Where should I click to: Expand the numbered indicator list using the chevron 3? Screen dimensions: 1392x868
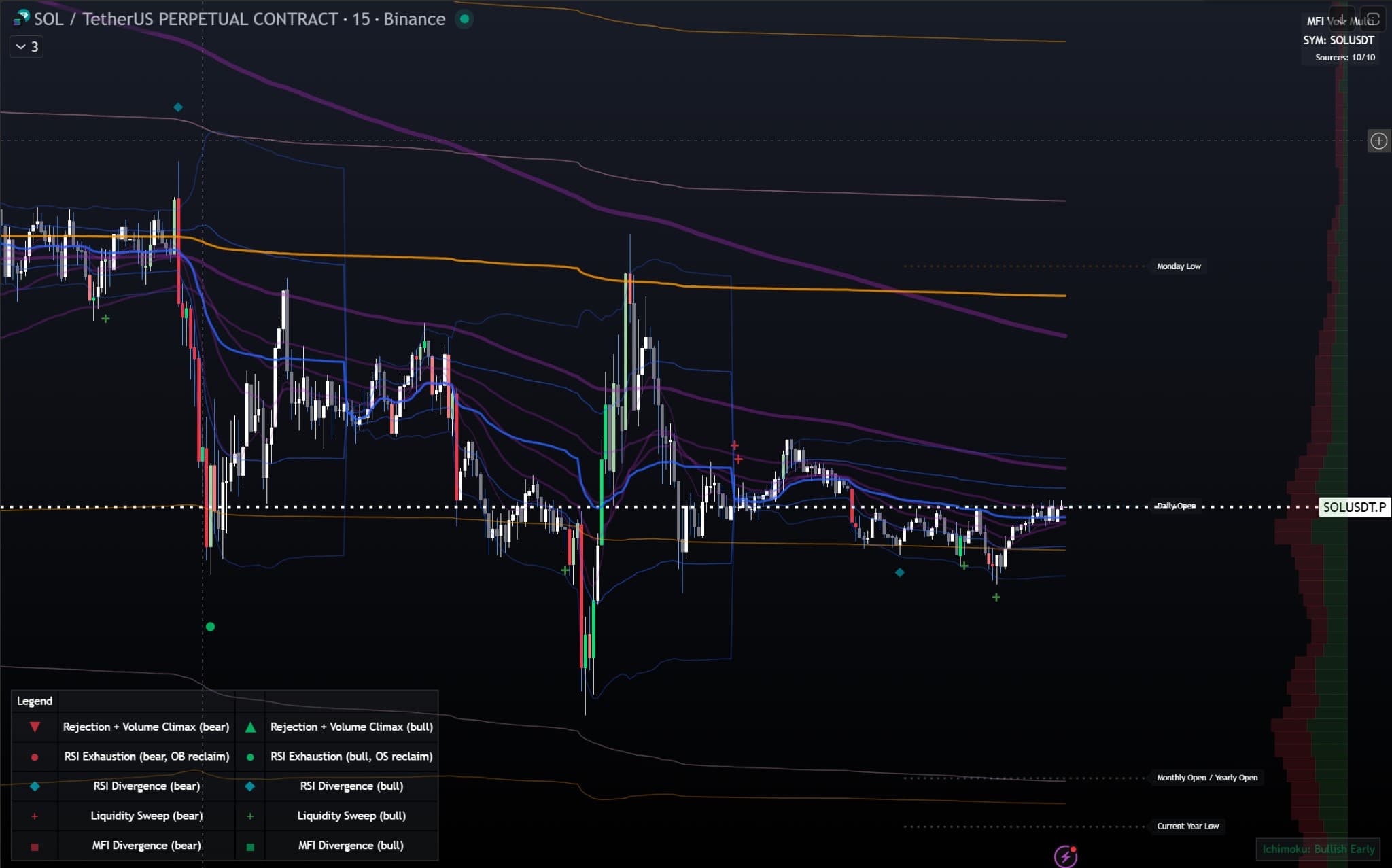click(x=26, y=46)
